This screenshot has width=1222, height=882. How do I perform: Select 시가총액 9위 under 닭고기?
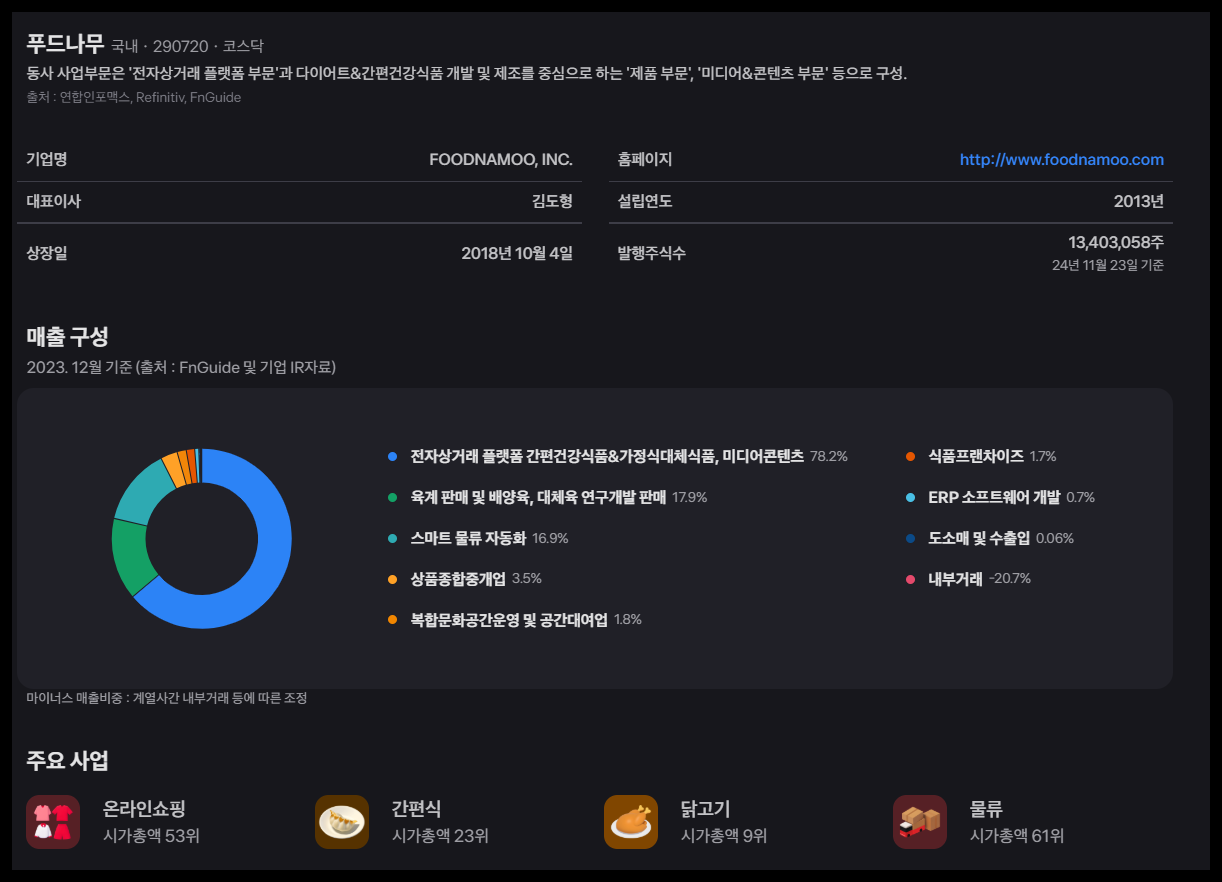pyautogui.click(x=724, y=836)
